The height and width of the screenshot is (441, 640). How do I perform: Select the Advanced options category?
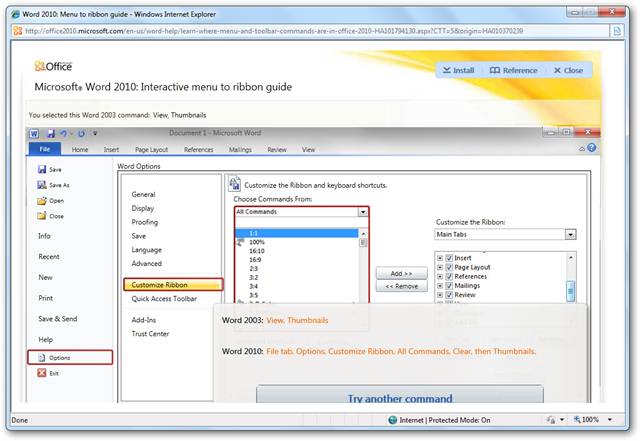(x=147, y=263)
